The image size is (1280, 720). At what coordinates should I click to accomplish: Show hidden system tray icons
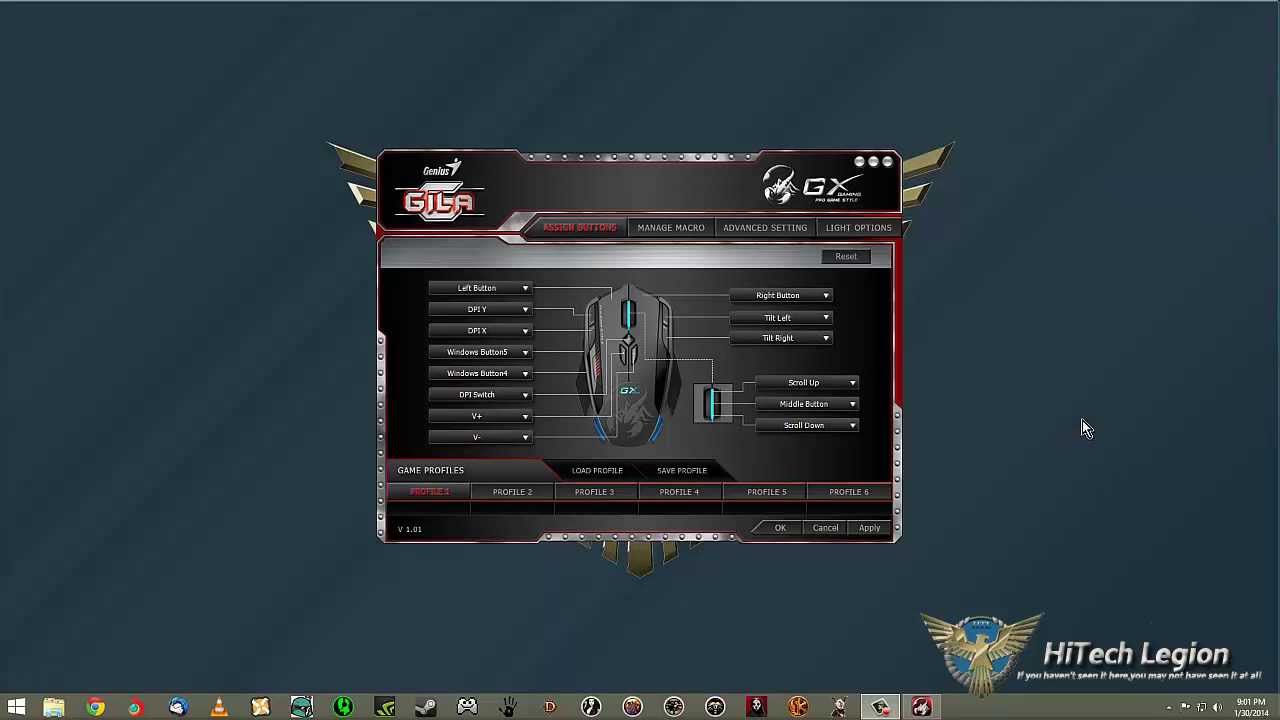point(1169,708)
